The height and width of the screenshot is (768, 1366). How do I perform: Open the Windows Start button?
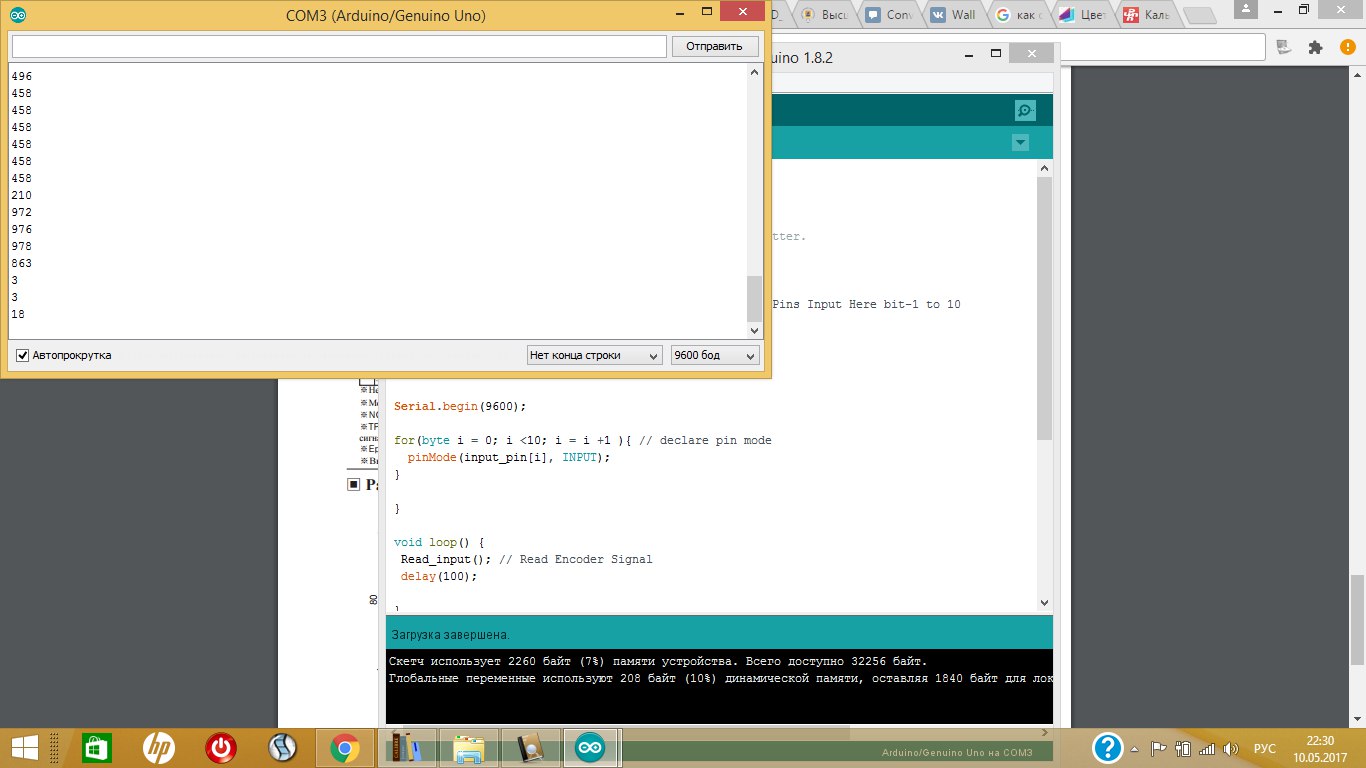pyautogui.click(x=25, y=747)
